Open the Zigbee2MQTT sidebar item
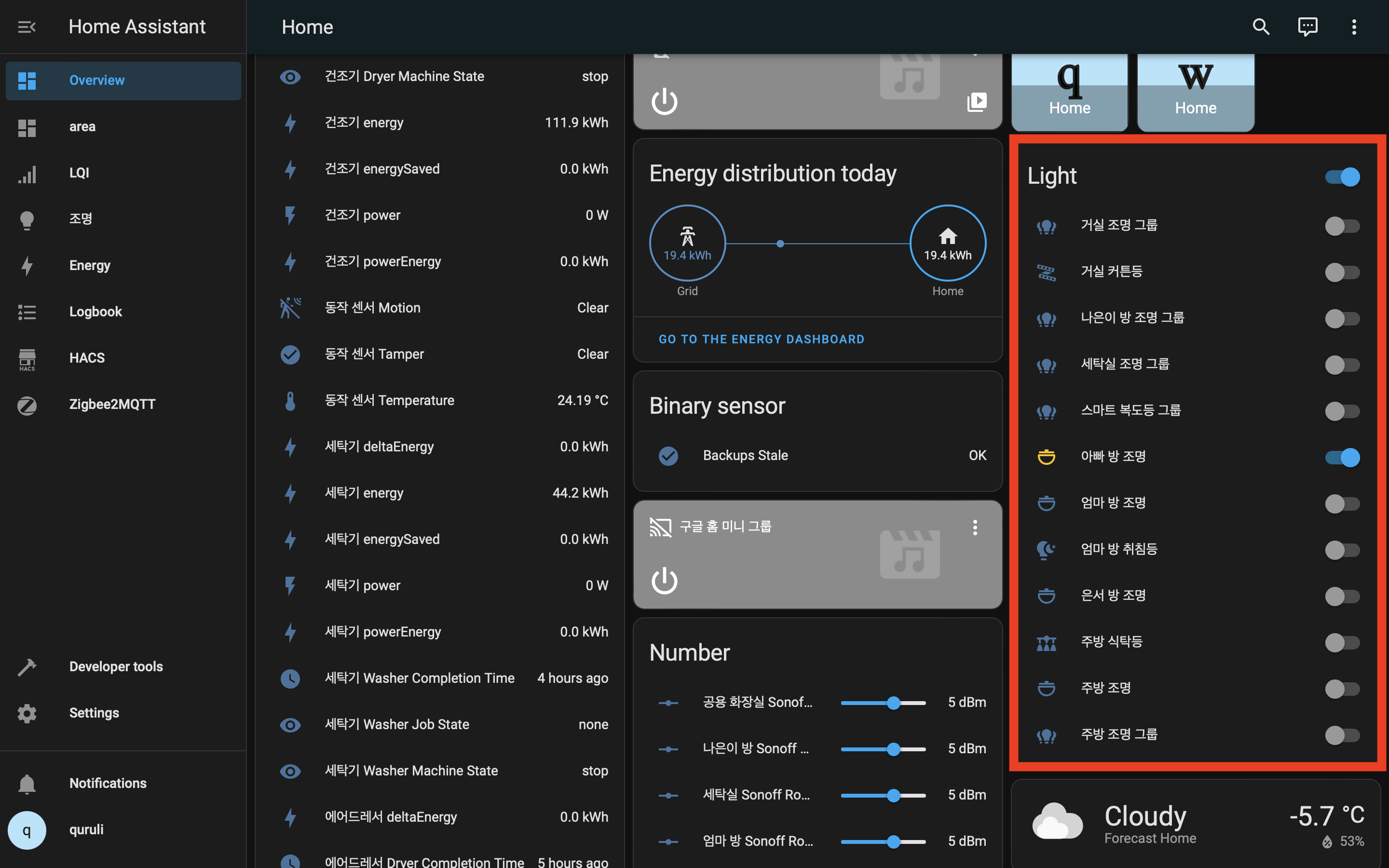1389x868 pixels. pyautogui.click(x=112, y=404)
